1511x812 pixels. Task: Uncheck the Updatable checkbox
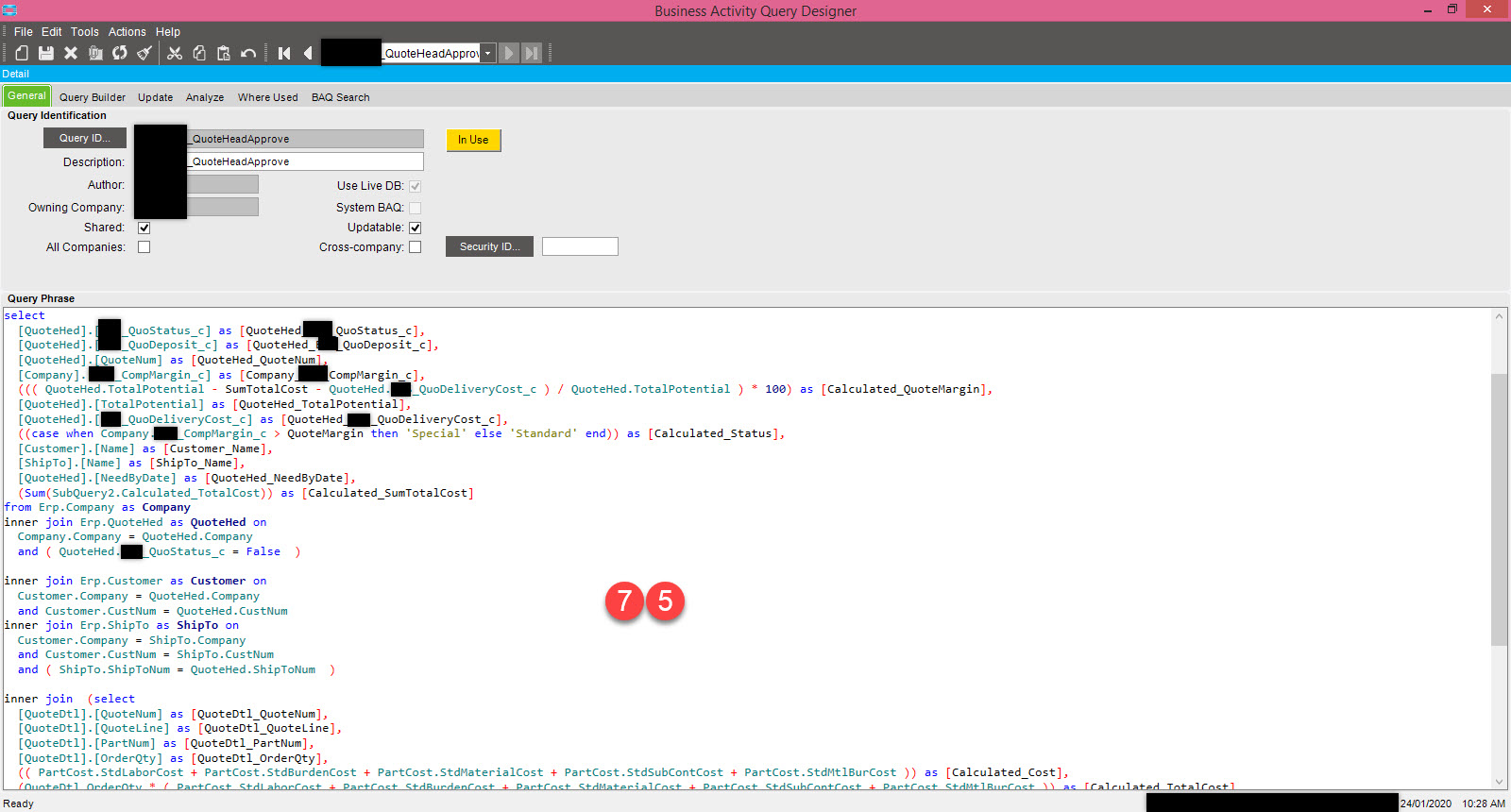[x=415, y=228]
